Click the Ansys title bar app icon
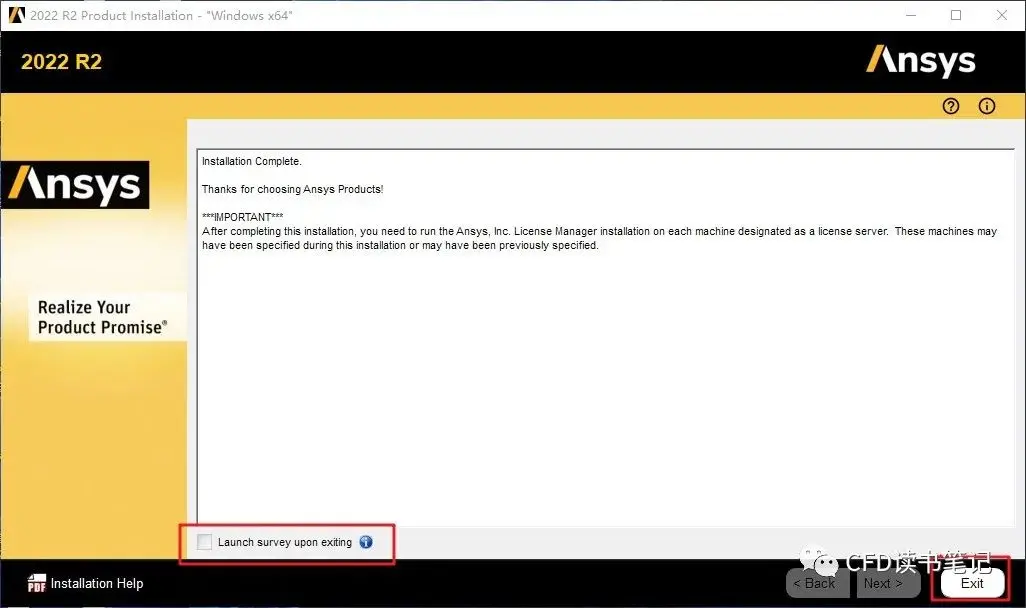This screenshot has width=1026, height=608. [x=16, y=15]
